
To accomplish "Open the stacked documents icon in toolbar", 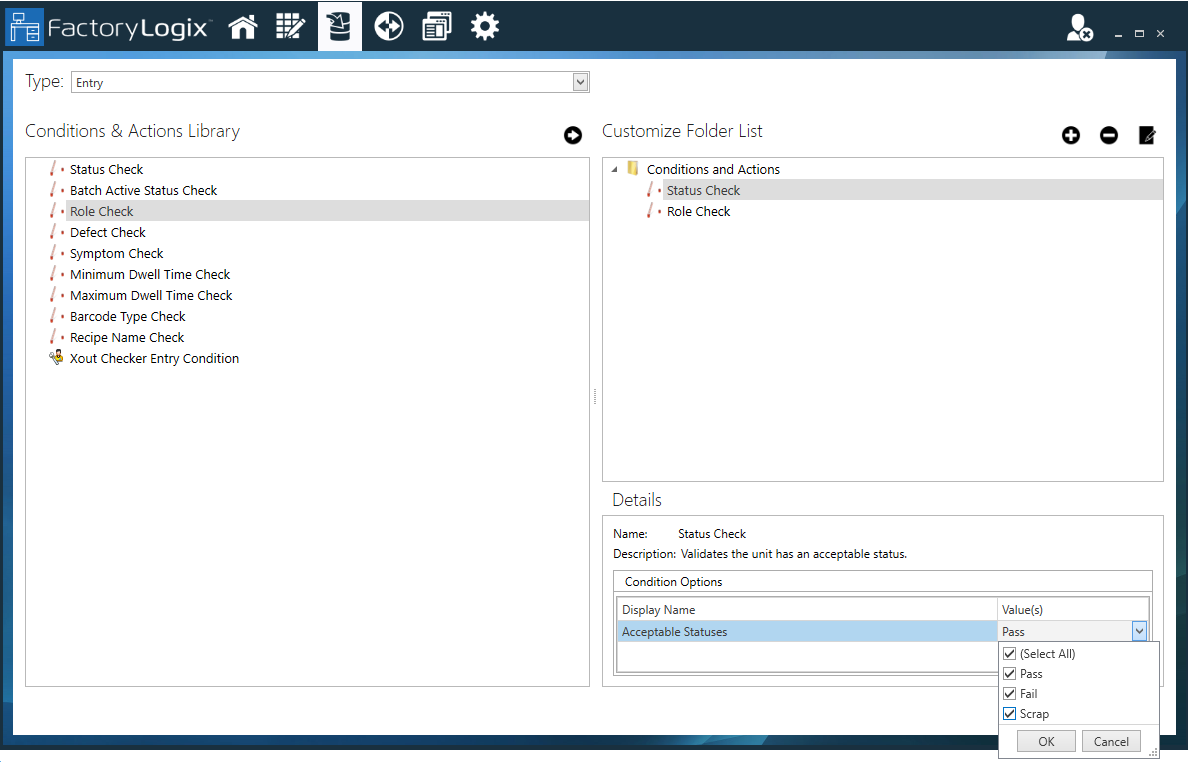I will [x=436, y=26].
